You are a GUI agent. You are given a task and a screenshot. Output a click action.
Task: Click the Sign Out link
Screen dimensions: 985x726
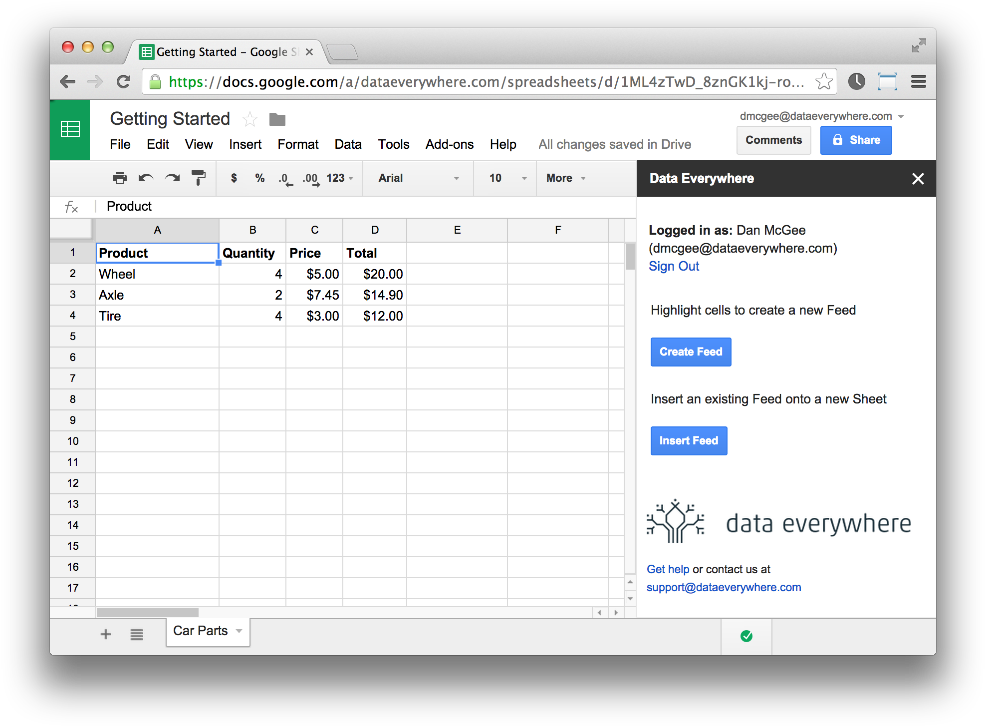click(673, 266)
